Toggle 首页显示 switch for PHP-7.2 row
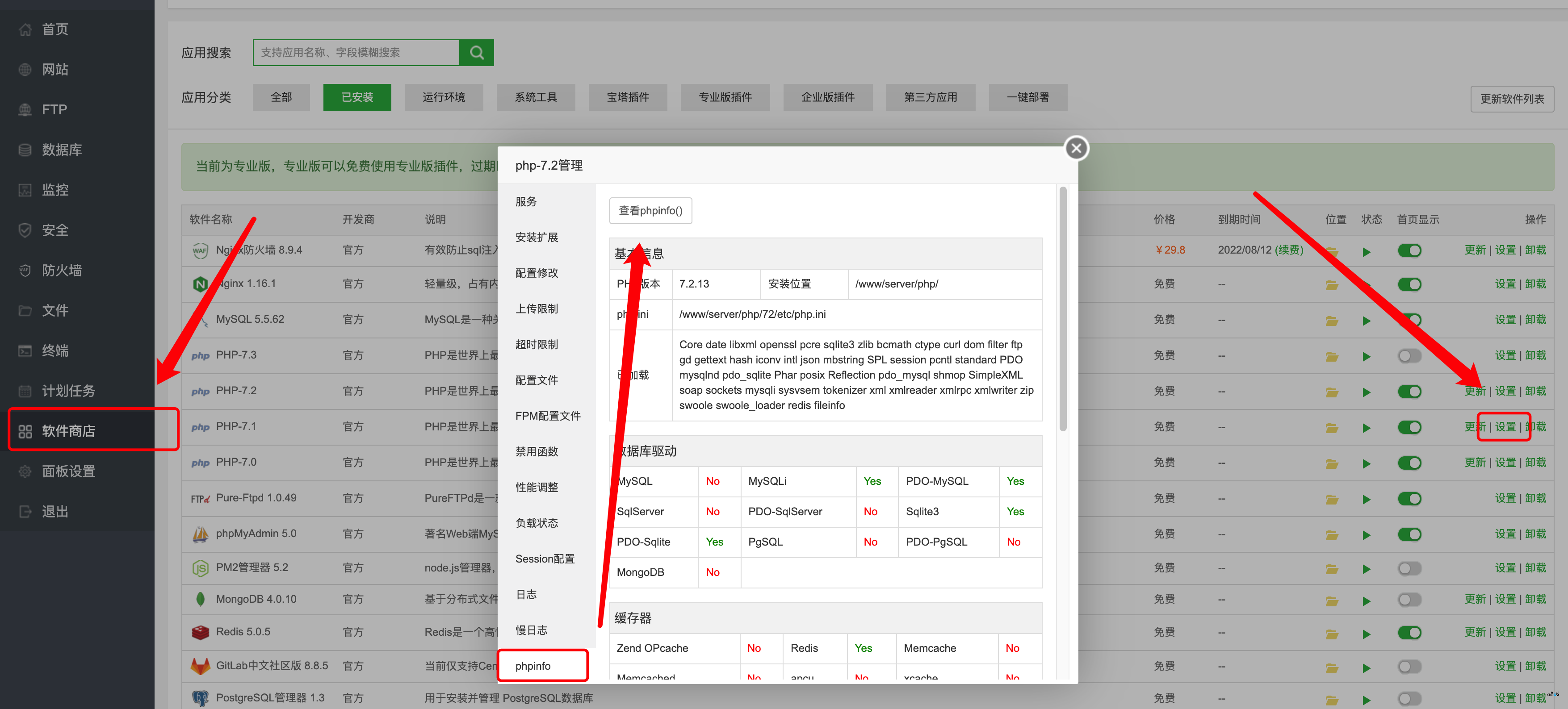 [x=1409, y=391]
